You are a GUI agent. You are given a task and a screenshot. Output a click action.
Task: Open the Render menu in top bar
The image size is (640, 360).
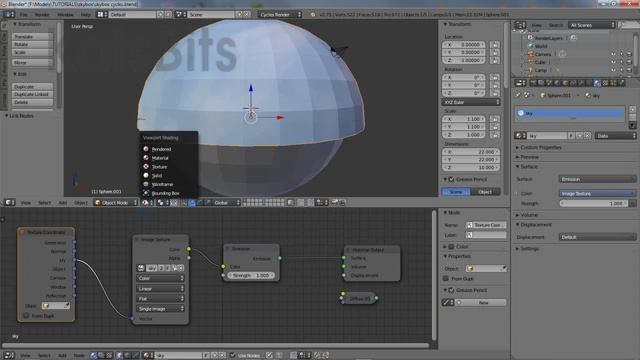tap(42, 14)
